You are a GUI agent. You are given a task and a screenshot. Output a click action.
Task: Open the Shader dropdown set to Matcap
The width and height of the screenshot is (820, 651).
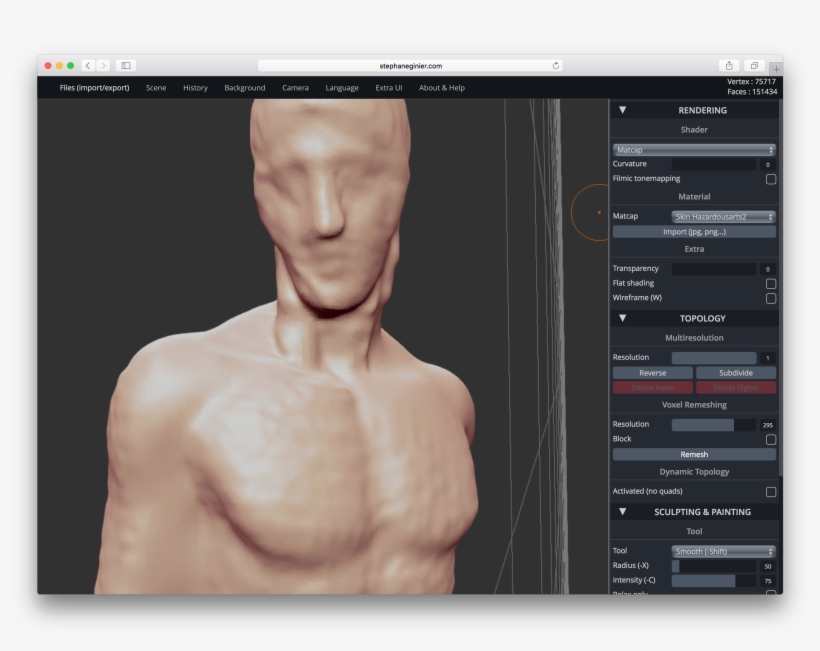(x=694, y=148)
